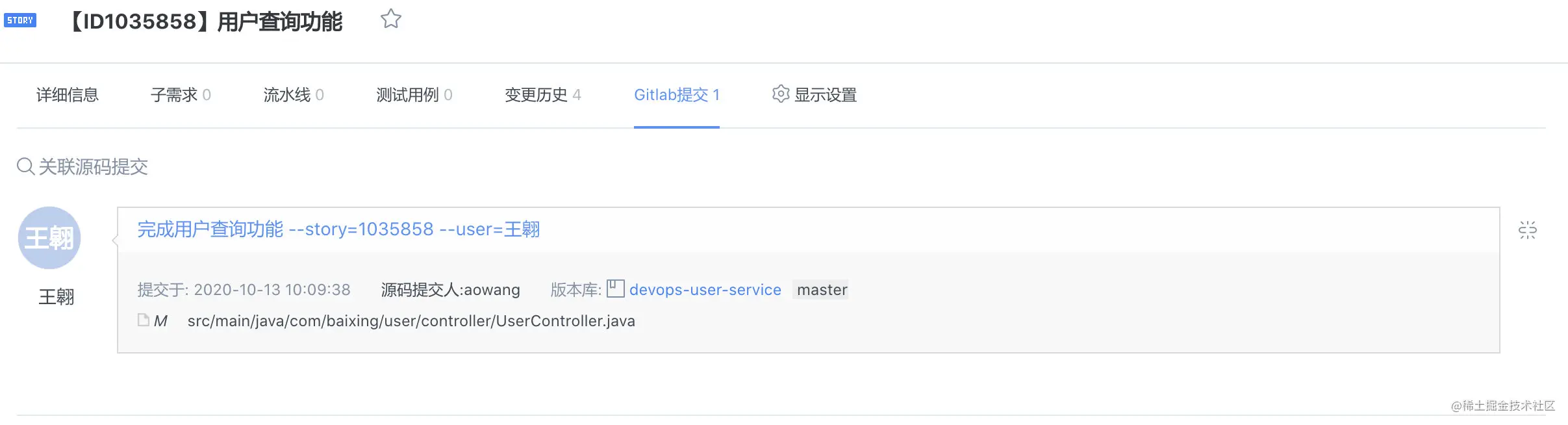Click the gear icon next to 显示设置
This screenshot has width=1568, height=425.
tap(781, 94)
